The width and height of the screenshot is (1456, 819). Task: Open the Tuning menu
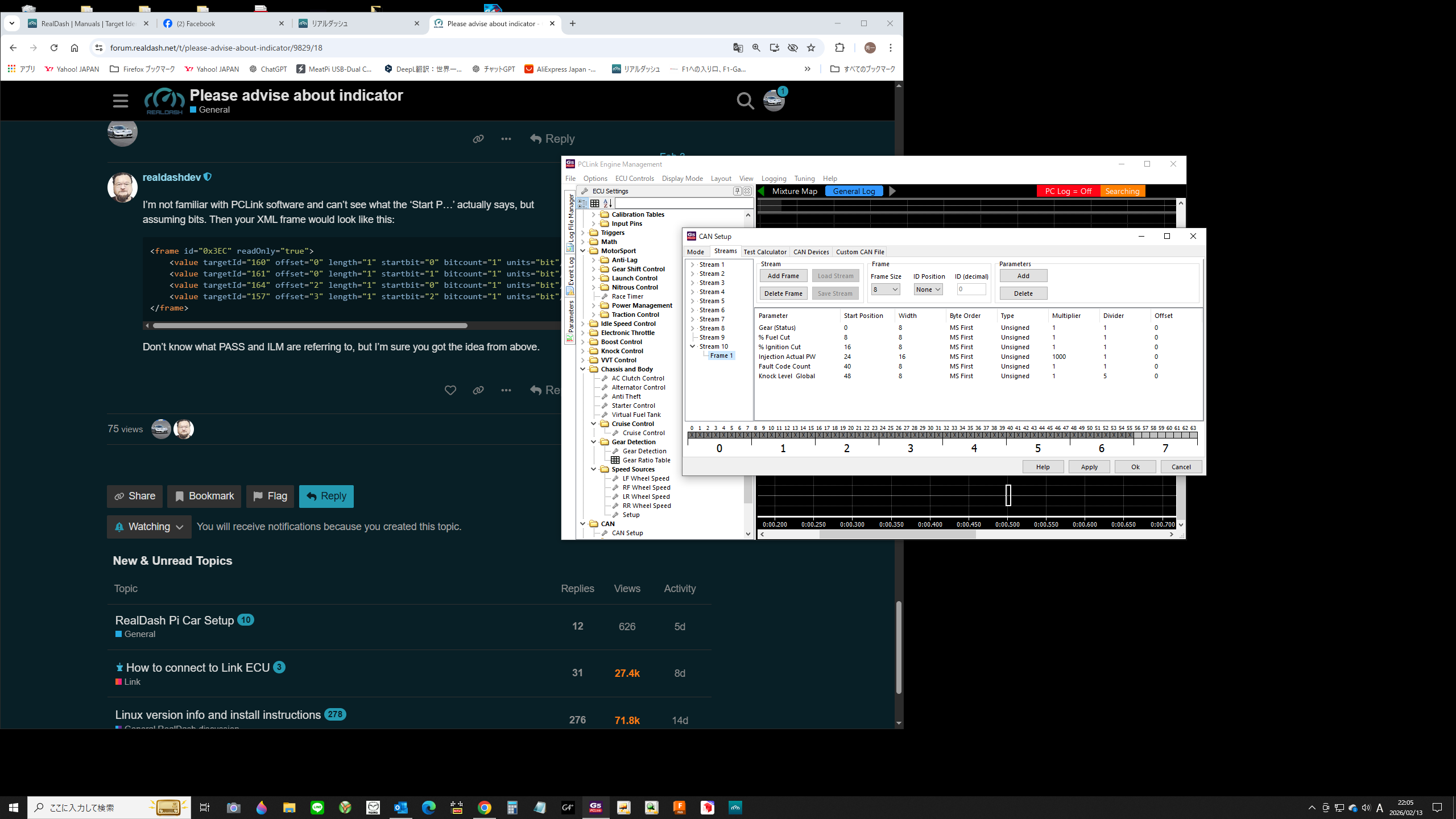(x=804, y=179)
